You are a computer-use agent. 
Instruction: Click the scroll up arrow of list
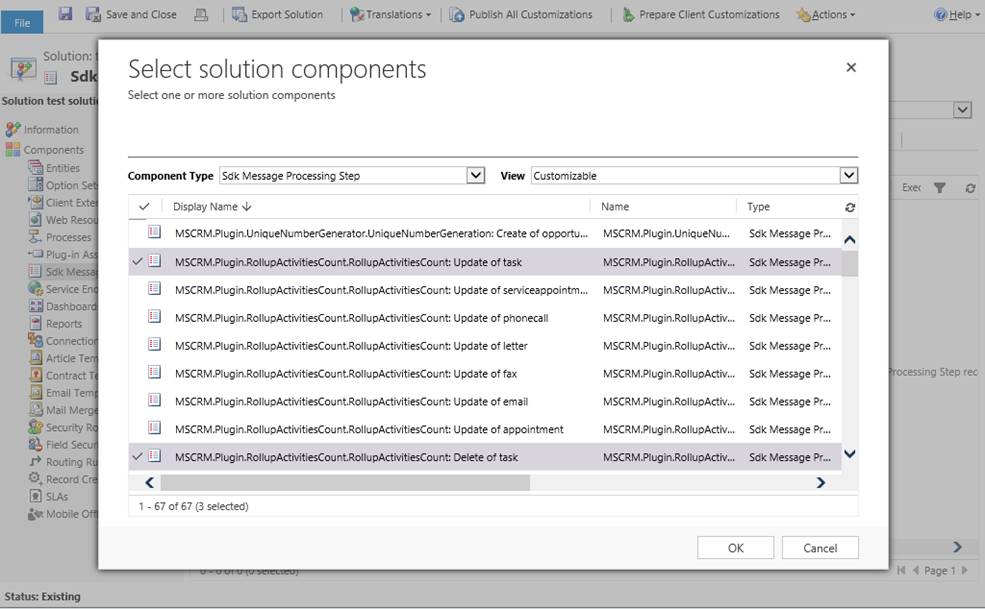click(850, 239)
